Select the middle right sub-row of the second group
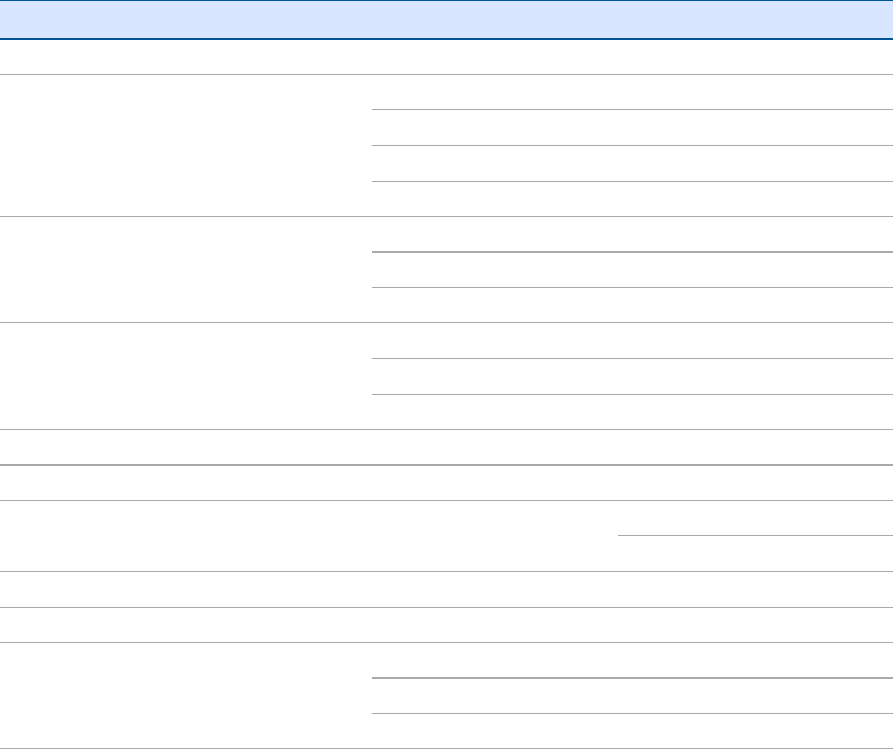 pos(631,270)
